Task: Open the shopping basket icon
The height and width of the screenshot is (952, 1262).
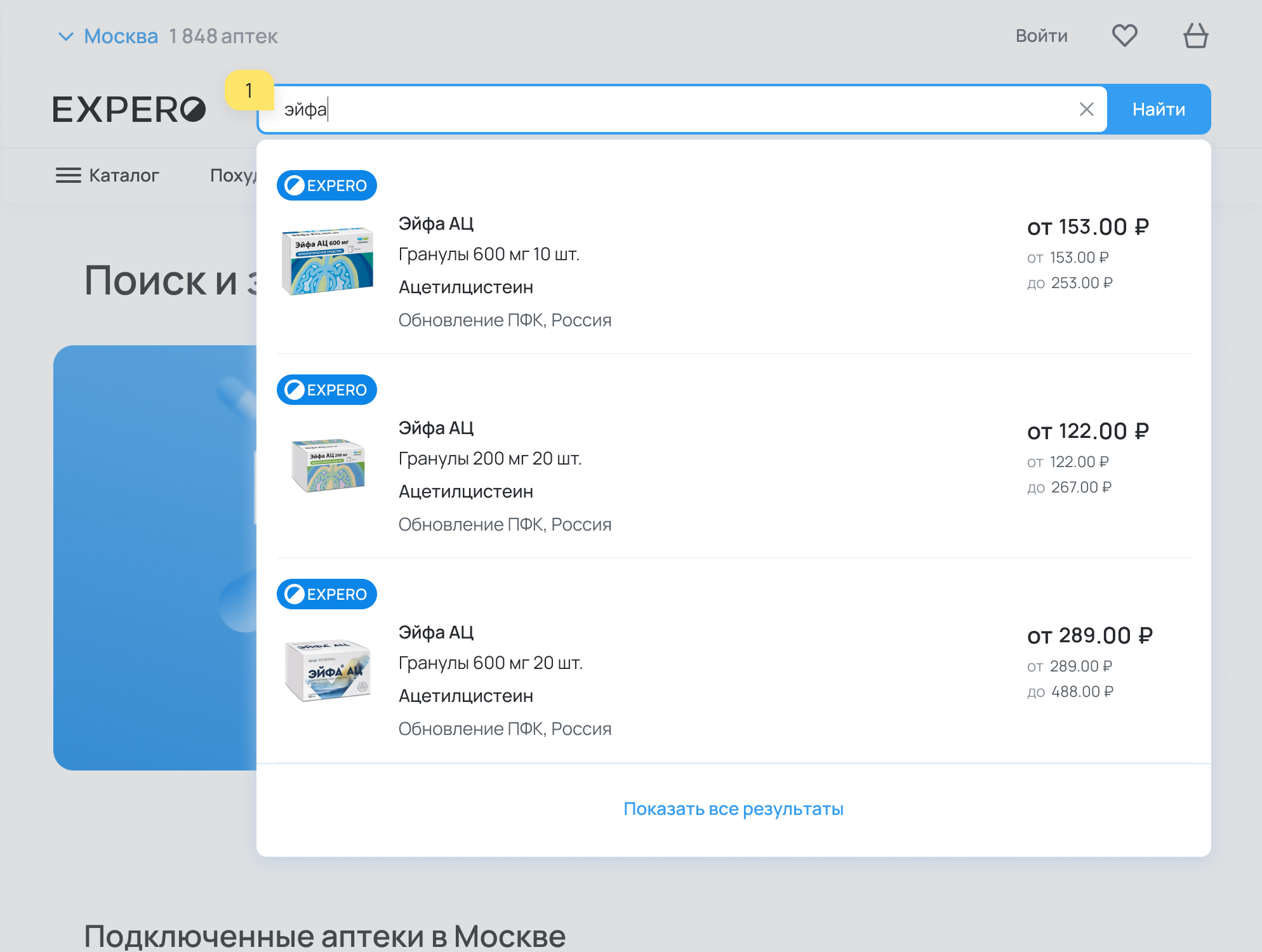Action: [1195, 36]
